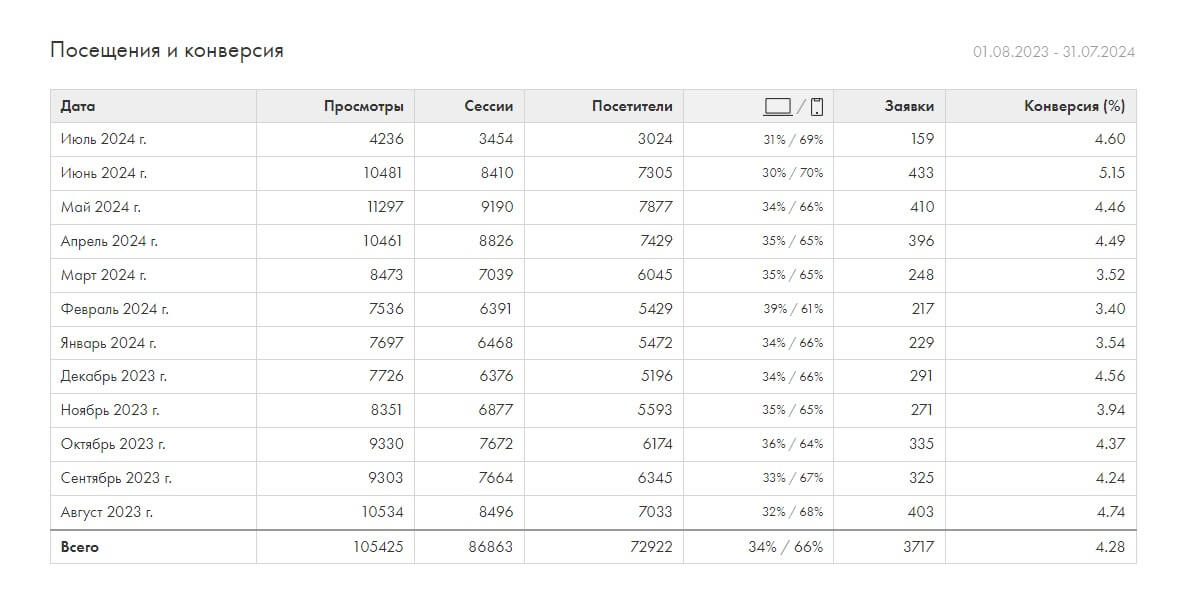1187x608 pixels.
Task: Click the Заявки column header
Action: (x=909, y=106)
